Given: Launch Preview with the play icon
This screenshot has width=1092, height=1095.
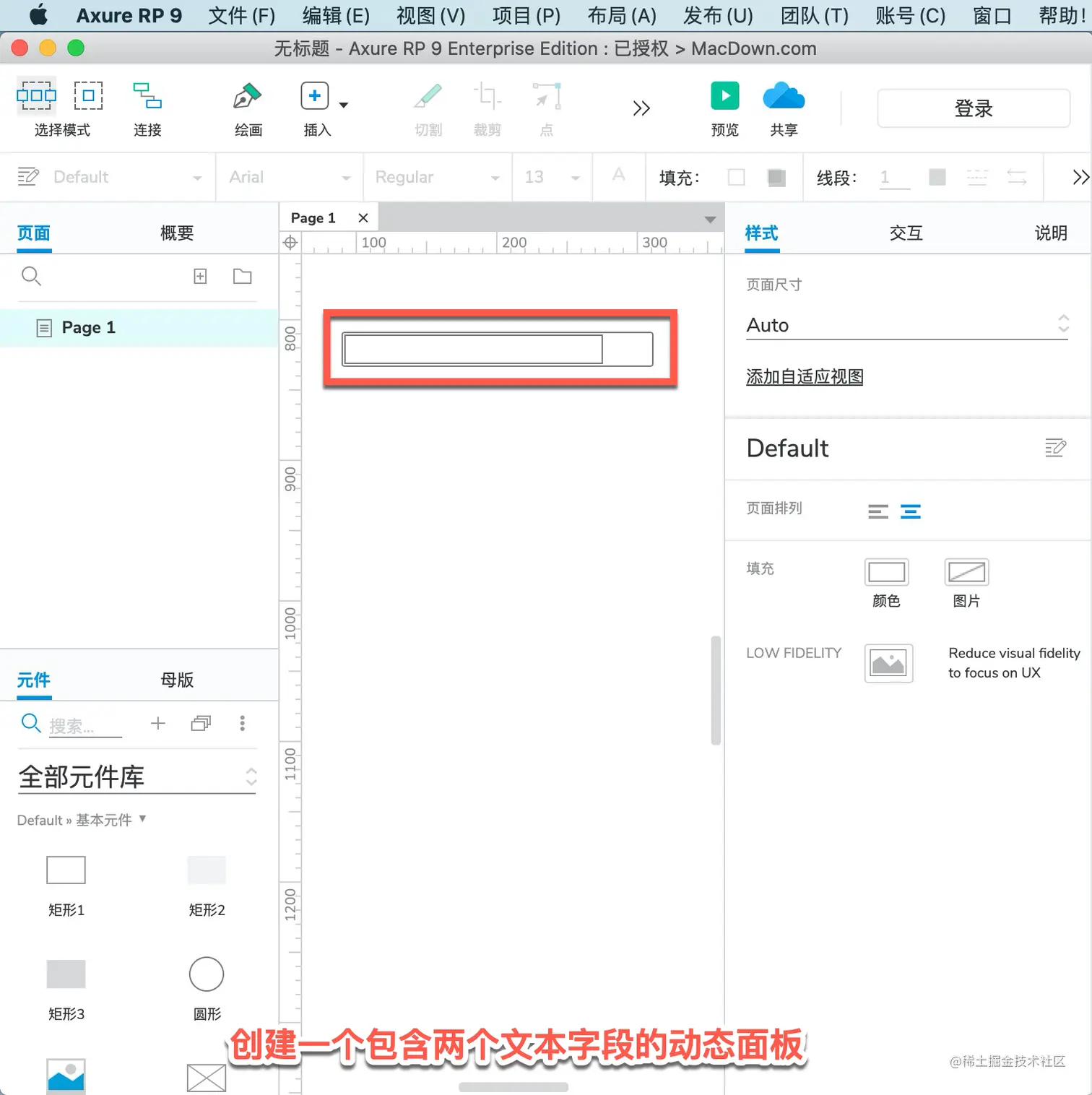Looking at the screenshot, I should tap(725, 95).
